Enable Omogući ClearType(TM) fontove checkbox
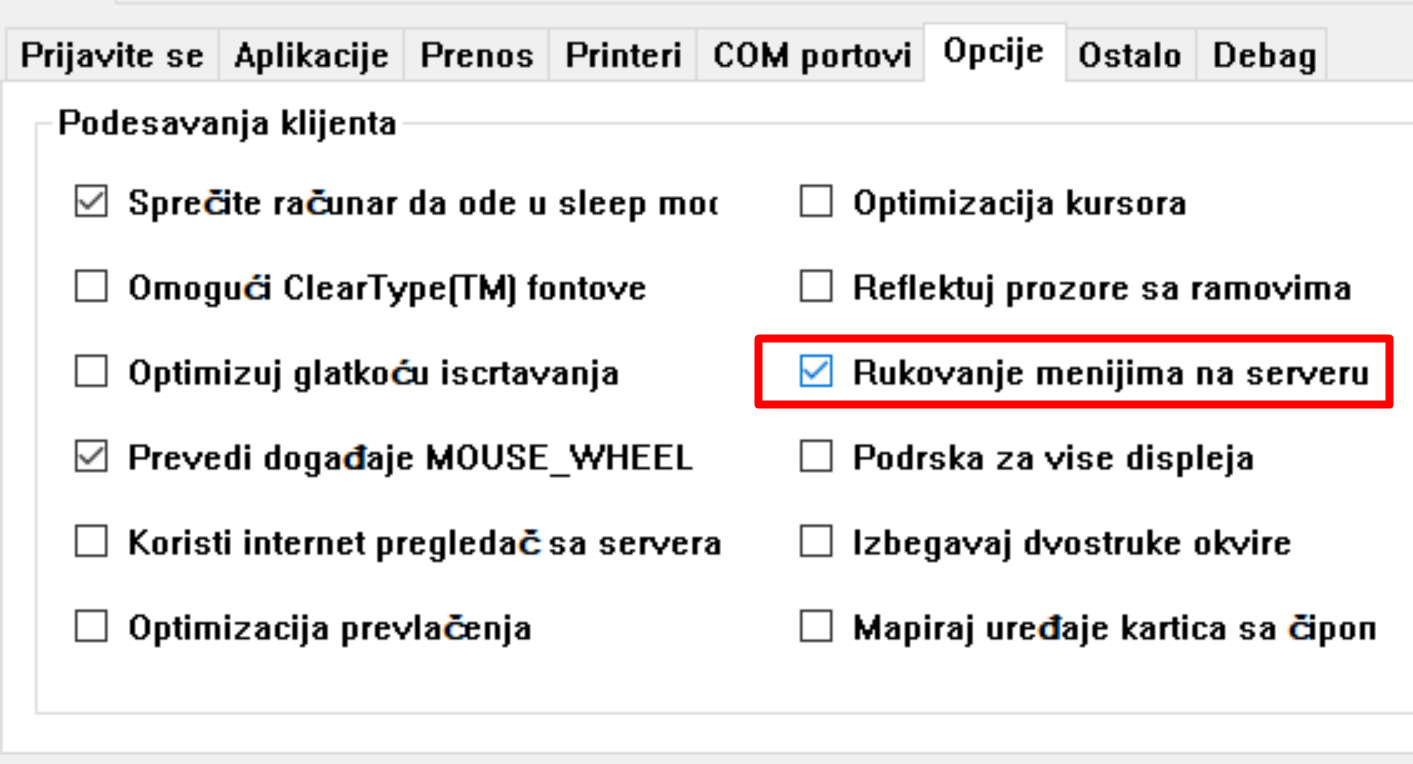 (91, 289)
